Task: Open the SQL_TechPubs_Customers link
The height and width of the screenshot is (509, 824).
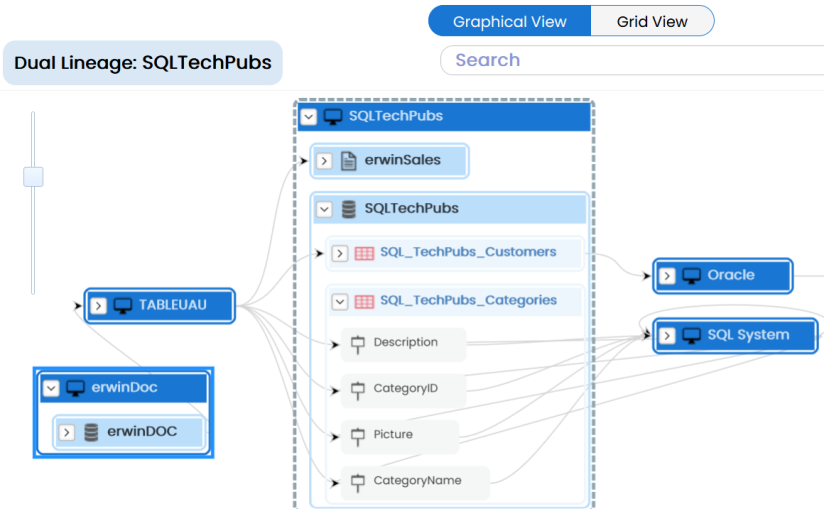Action: coord(468,252)
